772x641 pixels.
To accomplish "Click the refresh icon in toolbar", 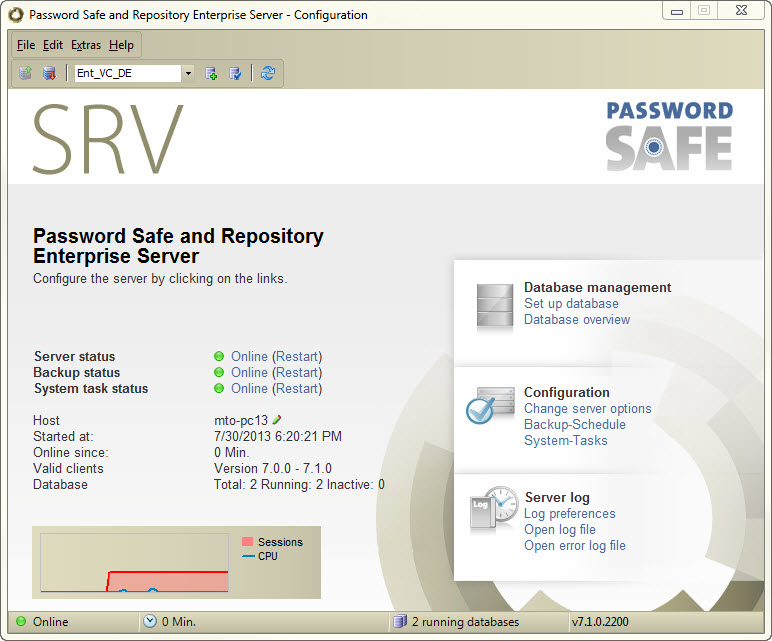I will (268, 73).
